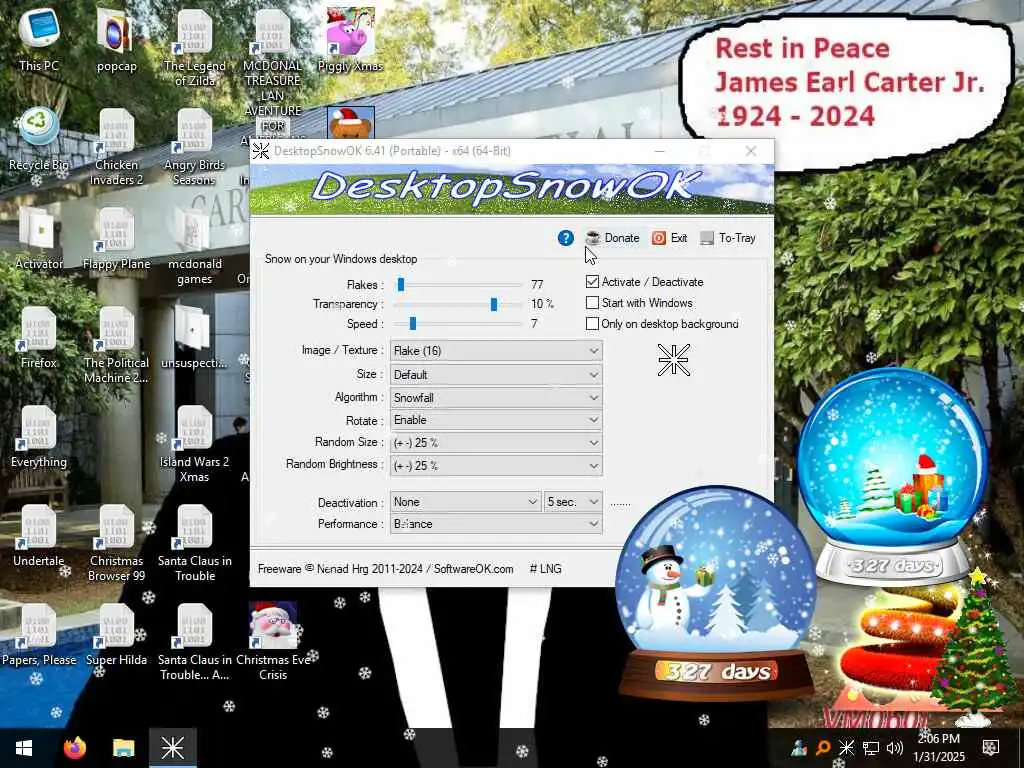Select the Piggly Xmas desktop icon

point(351,40)
